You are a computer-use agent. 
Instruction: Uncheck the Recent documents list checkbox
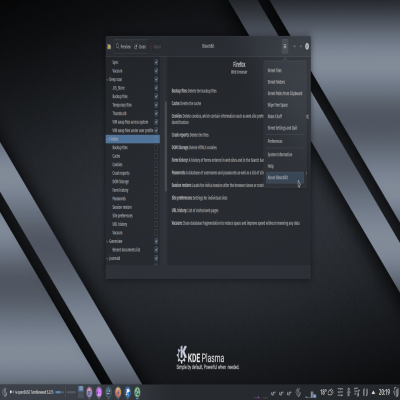point(156,250)
